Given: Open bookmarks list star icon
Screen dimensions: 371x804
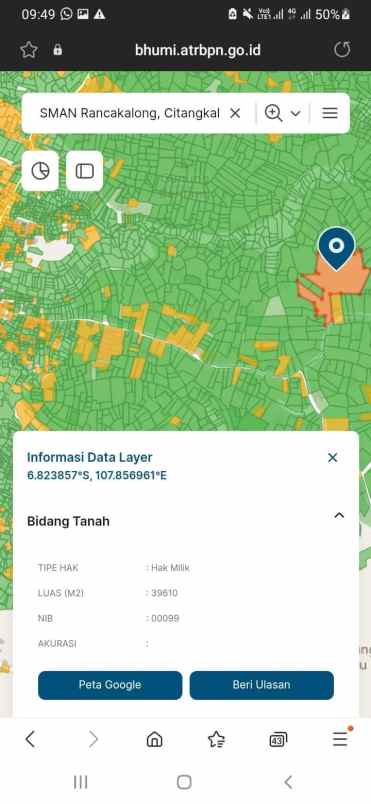Looking at the screenshot, I should [x=216, y=739].
